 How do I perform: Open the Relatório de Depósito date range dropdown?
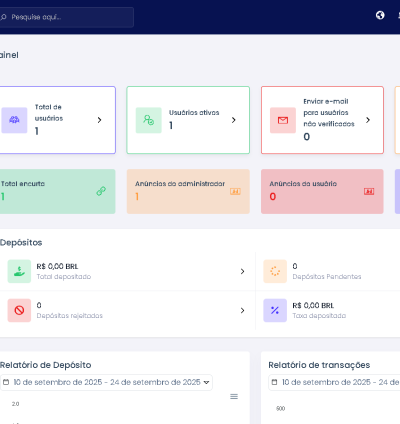[x=106, y=382]
